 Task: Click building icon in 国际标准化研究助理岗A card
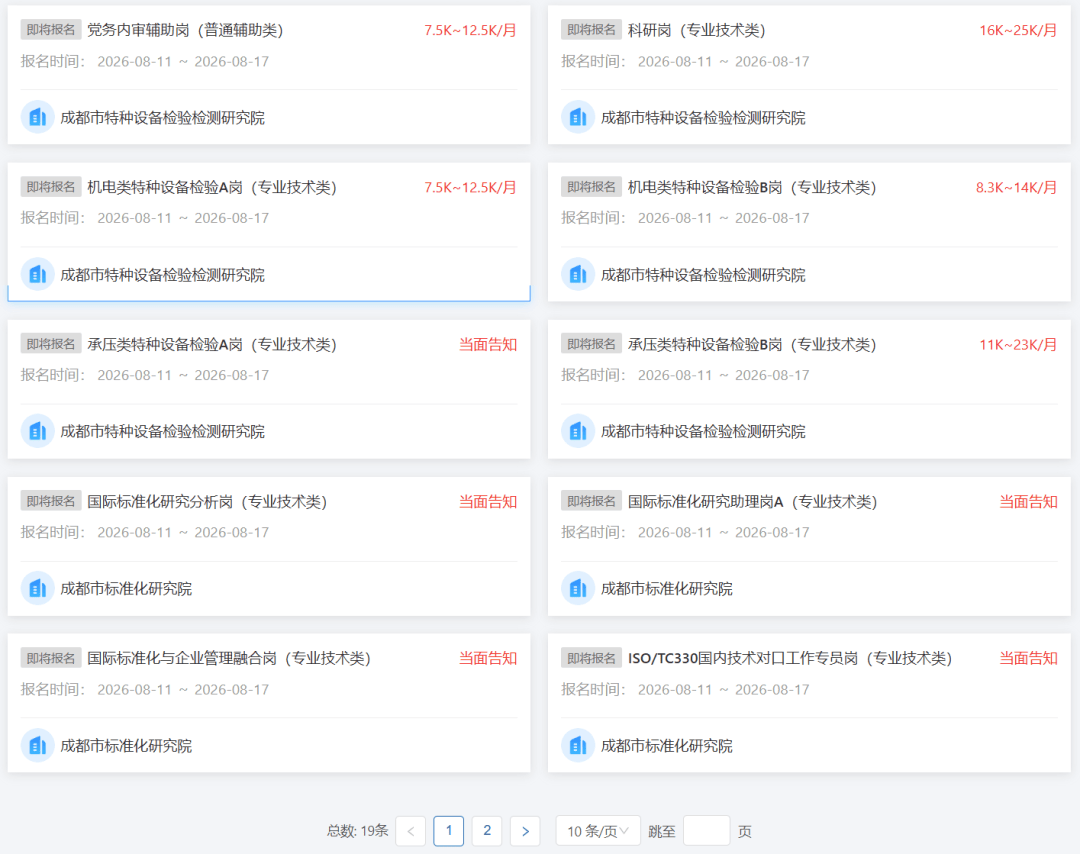pyautogui.click(x=578, y=588)
